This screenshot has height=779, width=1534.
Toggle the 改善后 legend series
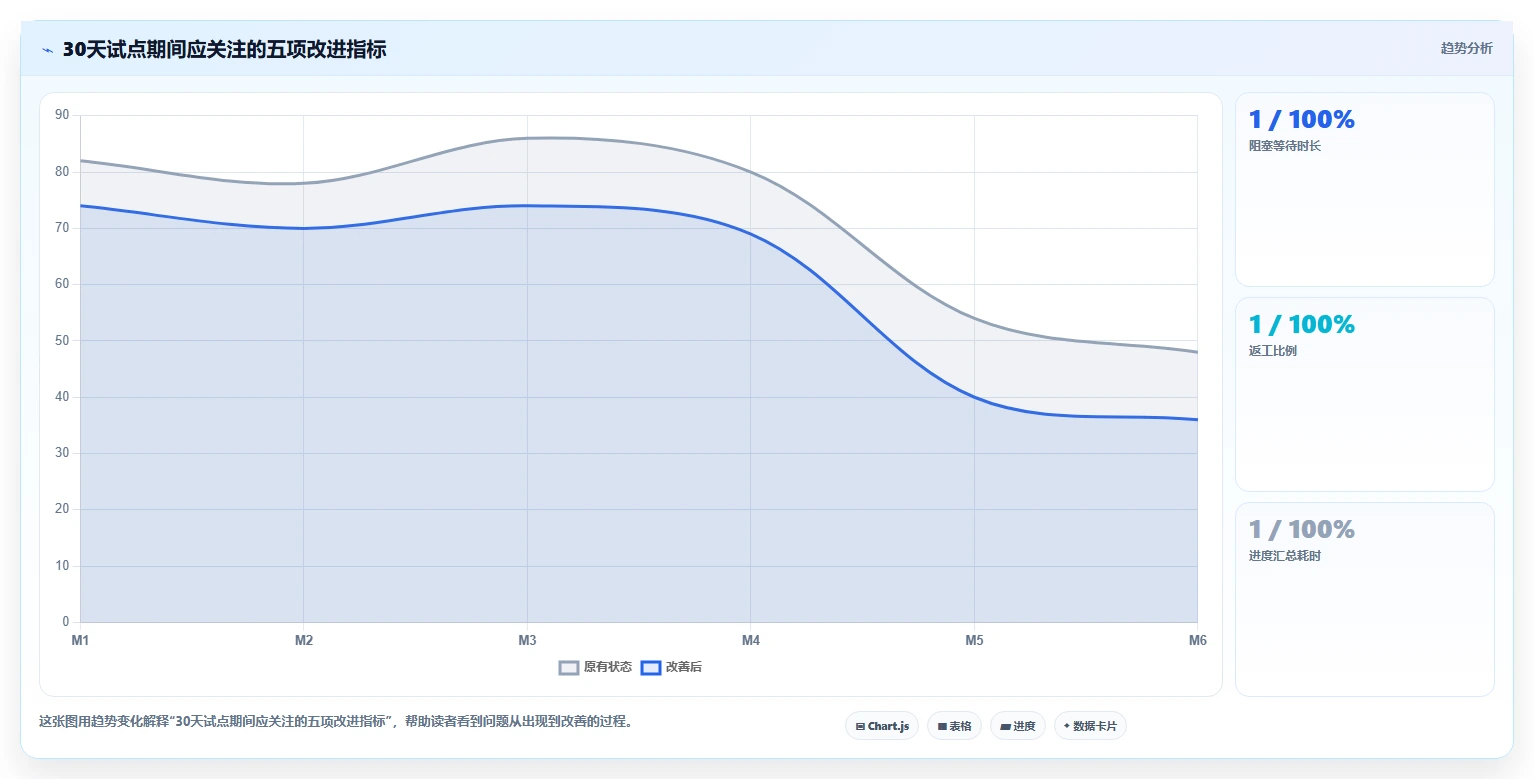(671, 667)
